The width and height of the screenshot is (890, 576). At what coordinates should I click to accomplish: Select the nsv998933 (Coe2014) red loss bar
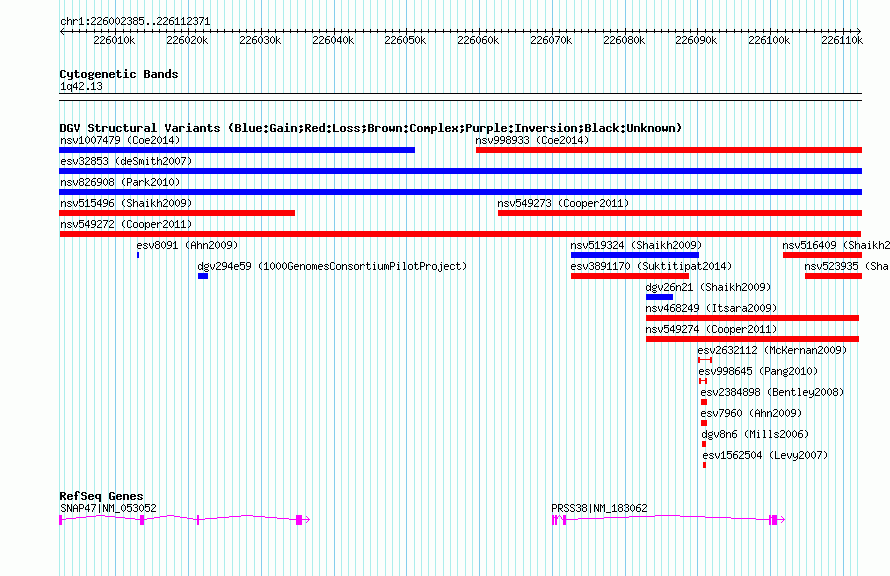coord(669,150)
